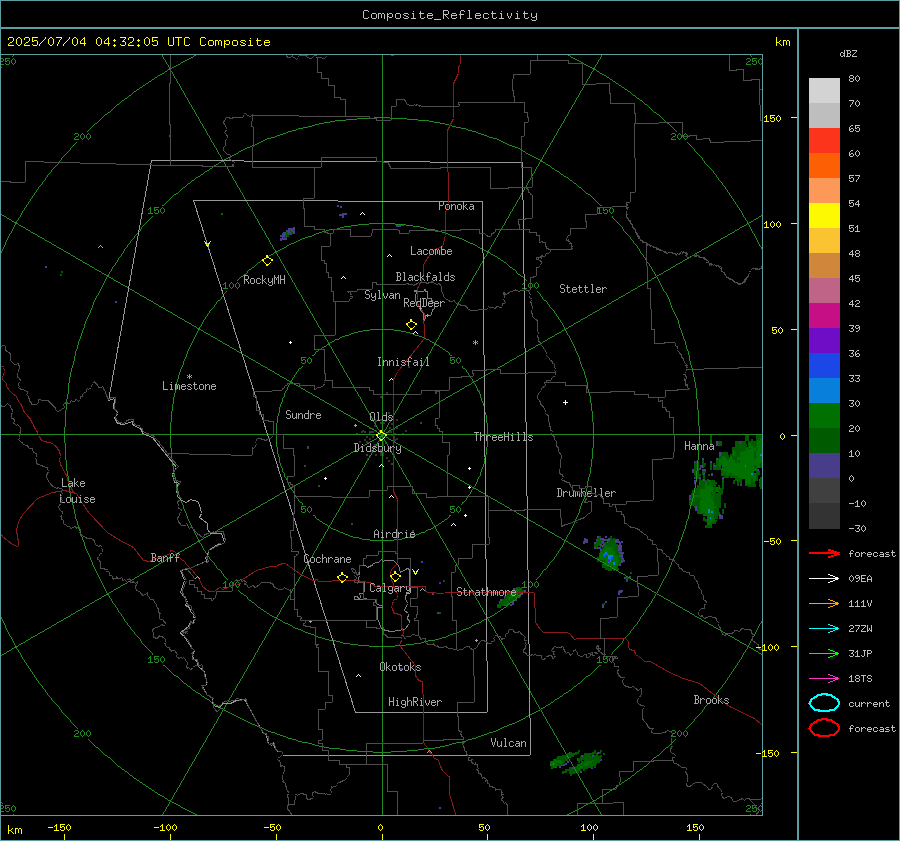The height and width of the screenshot is (841, 900).
Task: Click the white star marker above Limestone
Action: pyautogui.click(x=189, y=377)
